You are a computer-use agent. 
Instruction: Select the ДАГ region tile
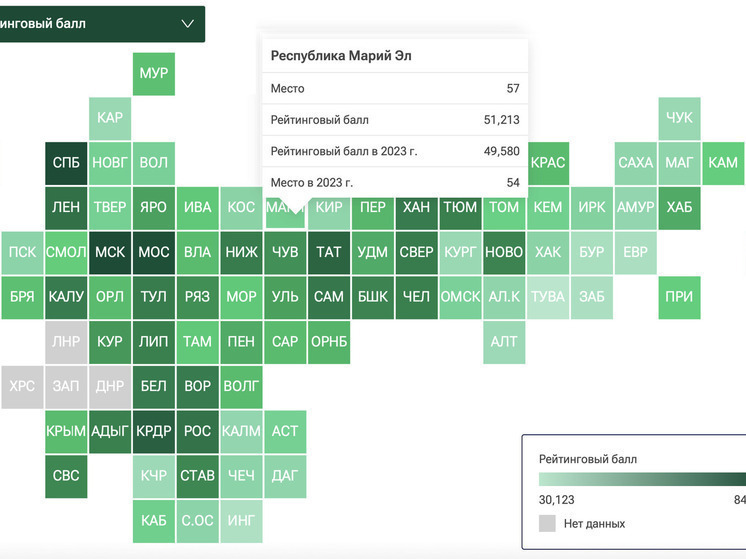(x=285, y=476)
